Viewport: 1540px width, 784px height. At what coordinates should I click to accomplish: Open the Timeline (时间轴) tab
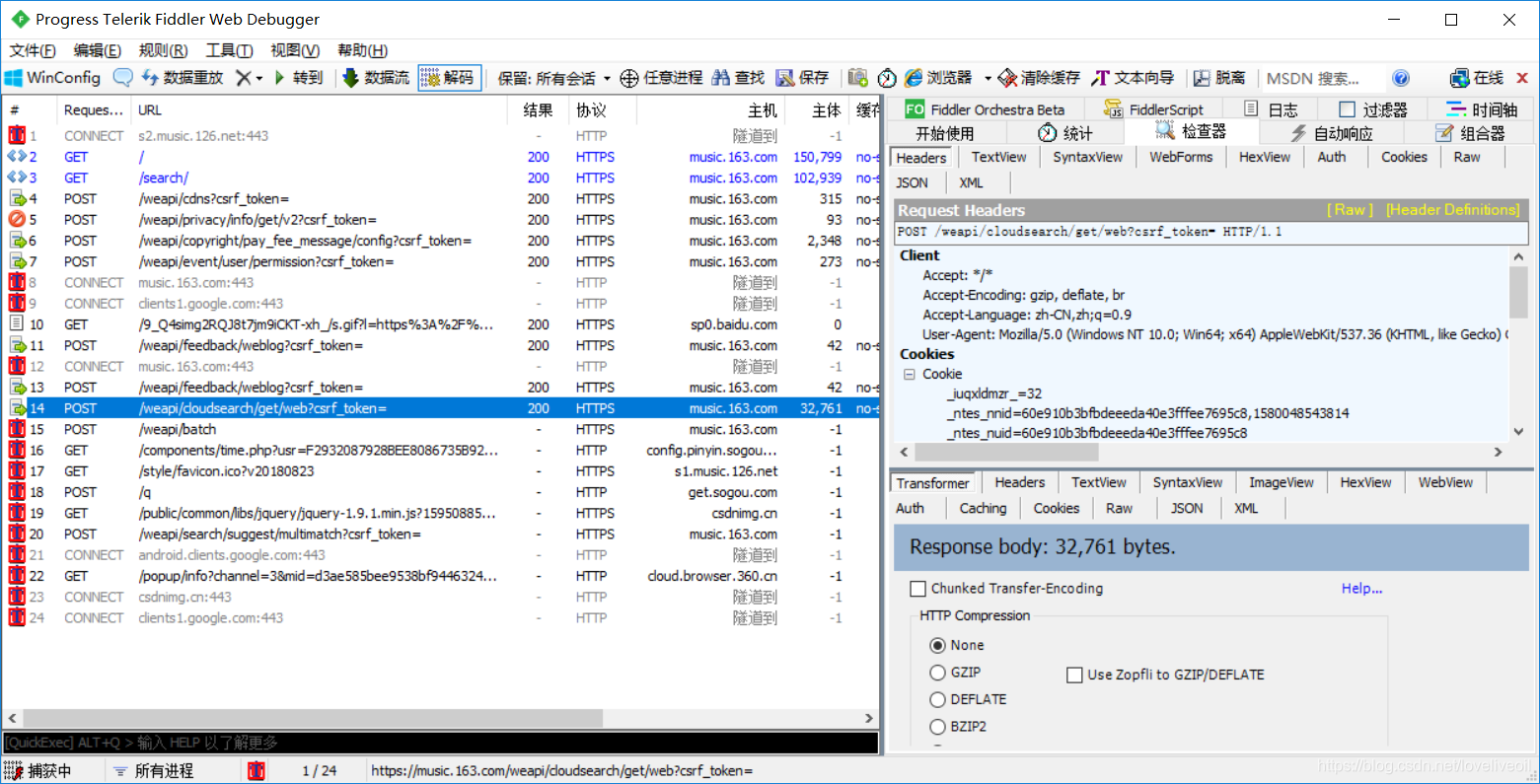click(1483, 109)
